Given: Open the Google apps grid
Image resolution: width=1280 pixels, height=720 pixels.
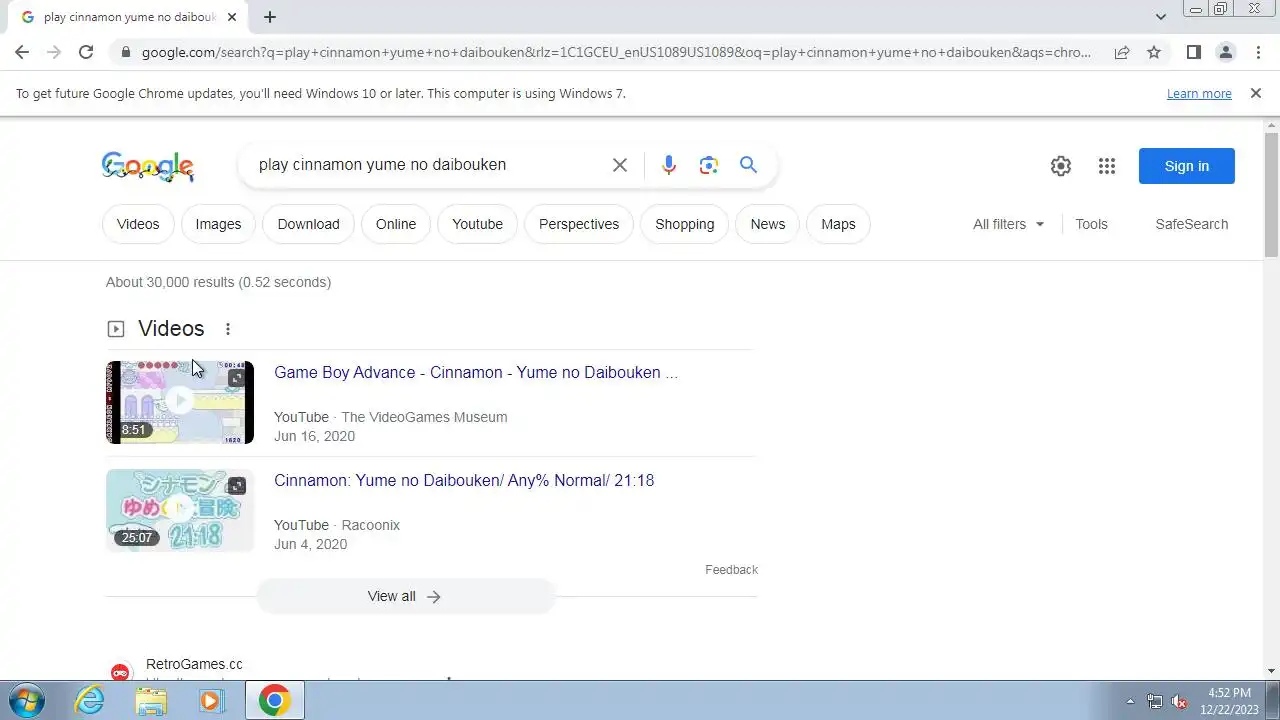Looking at the screenshot, I should coord(1106,166).
